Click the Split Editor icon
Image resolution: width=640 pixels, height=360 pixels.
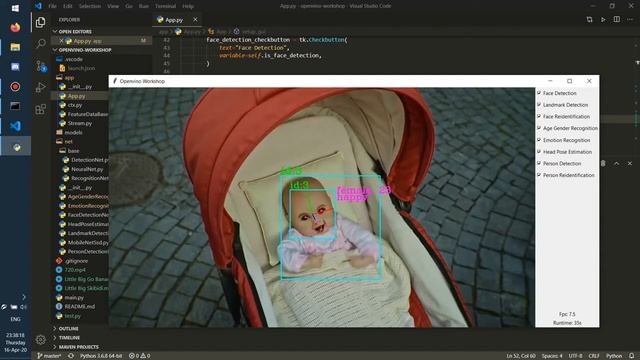coord(617,20)
